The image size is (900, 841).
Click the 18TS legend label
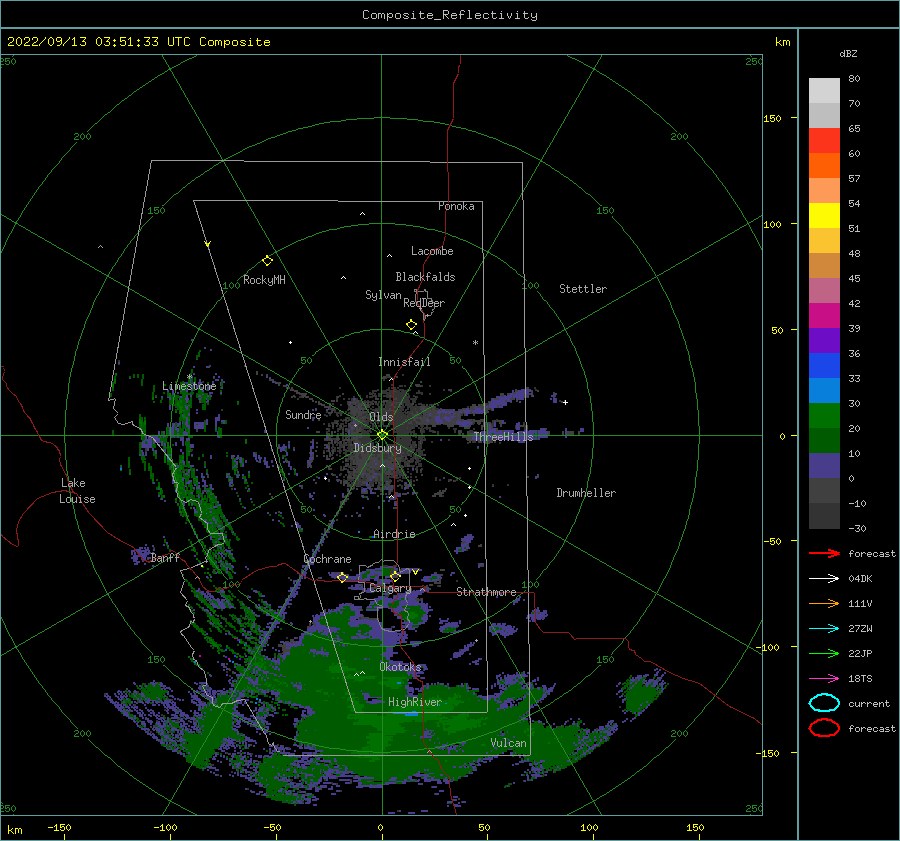[860, 679]
